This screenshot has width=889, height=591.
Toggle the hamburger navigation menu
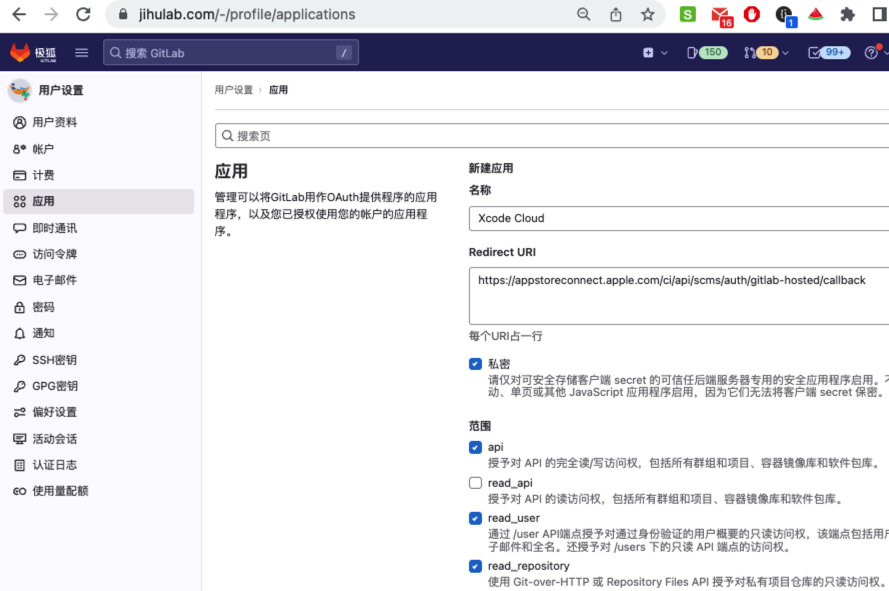click(x=82, y=53)
